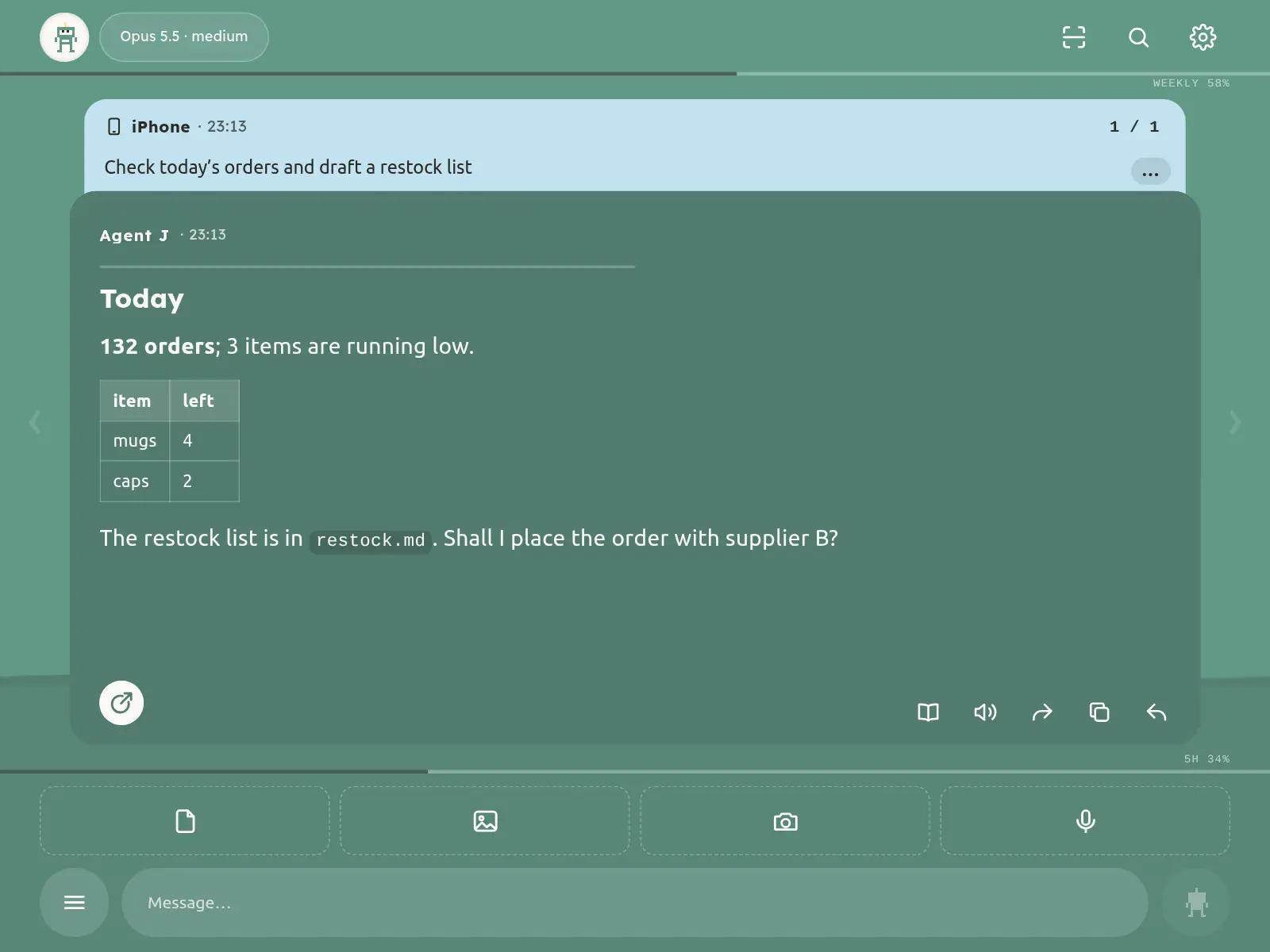Click the "Agent J" sender name
1270x952 pixels.
134,236
